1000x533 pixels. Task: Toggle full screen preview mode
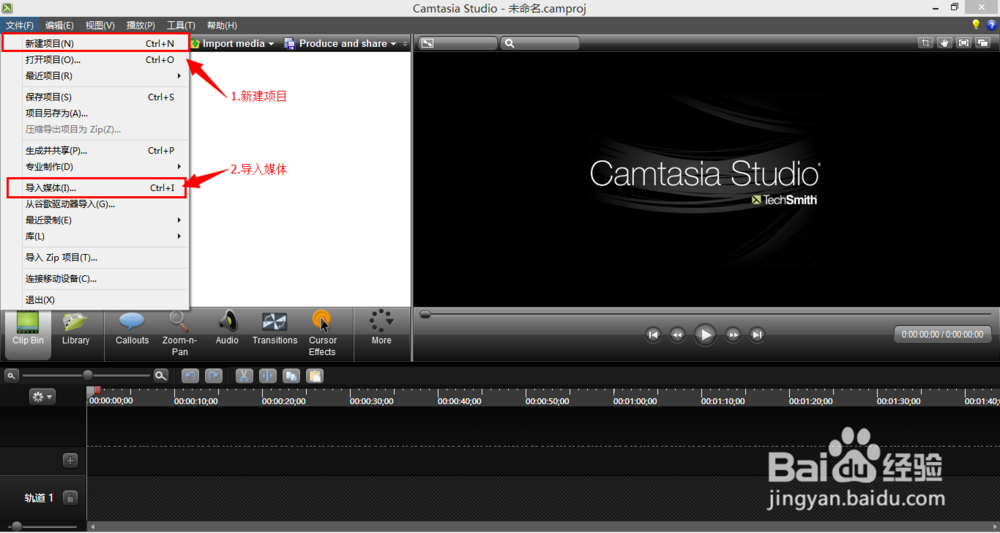(x=964, y=43)
